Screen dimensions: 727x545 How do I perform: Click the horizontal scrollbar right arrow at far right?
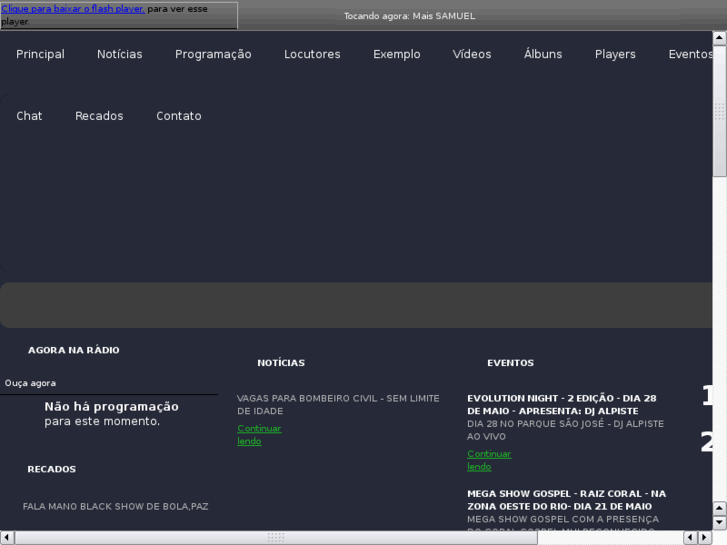click(x=705, y=538)
